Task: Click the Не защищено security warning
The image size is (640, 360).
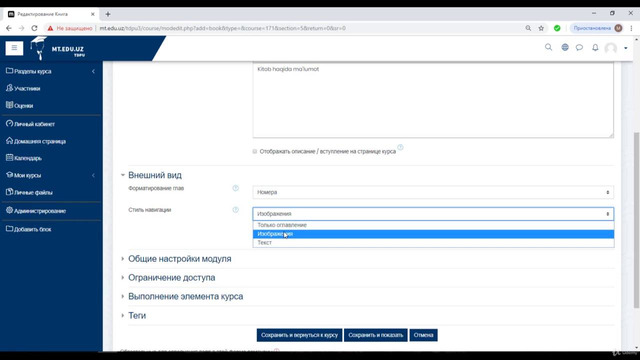Action: click(70, 28)
